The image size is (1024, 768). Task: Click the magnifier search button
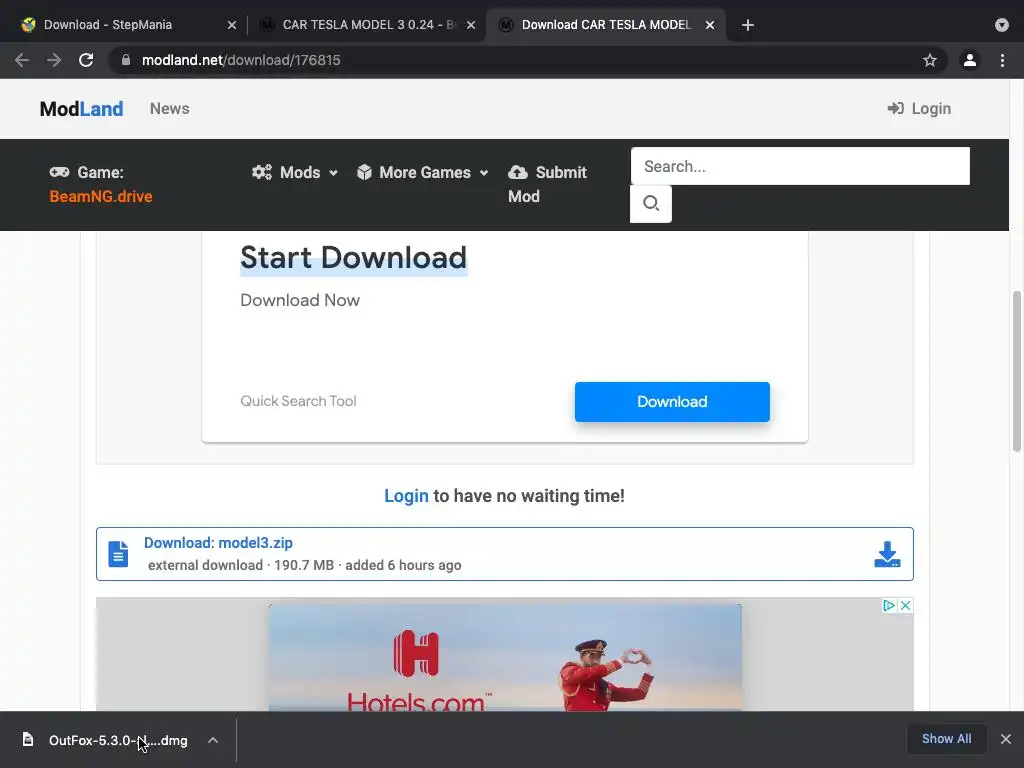pos(650,204)
